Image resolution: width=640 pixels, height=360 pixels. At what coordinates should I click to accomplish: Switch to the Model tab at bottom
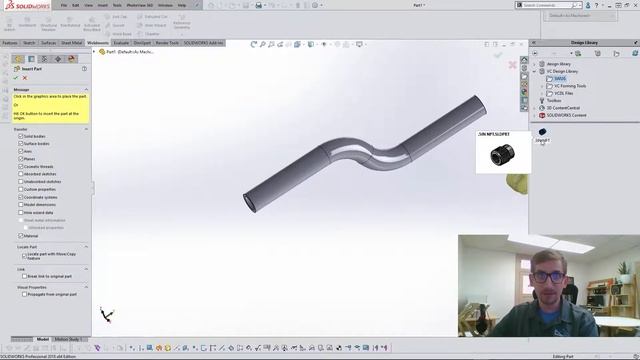[42, 339]
